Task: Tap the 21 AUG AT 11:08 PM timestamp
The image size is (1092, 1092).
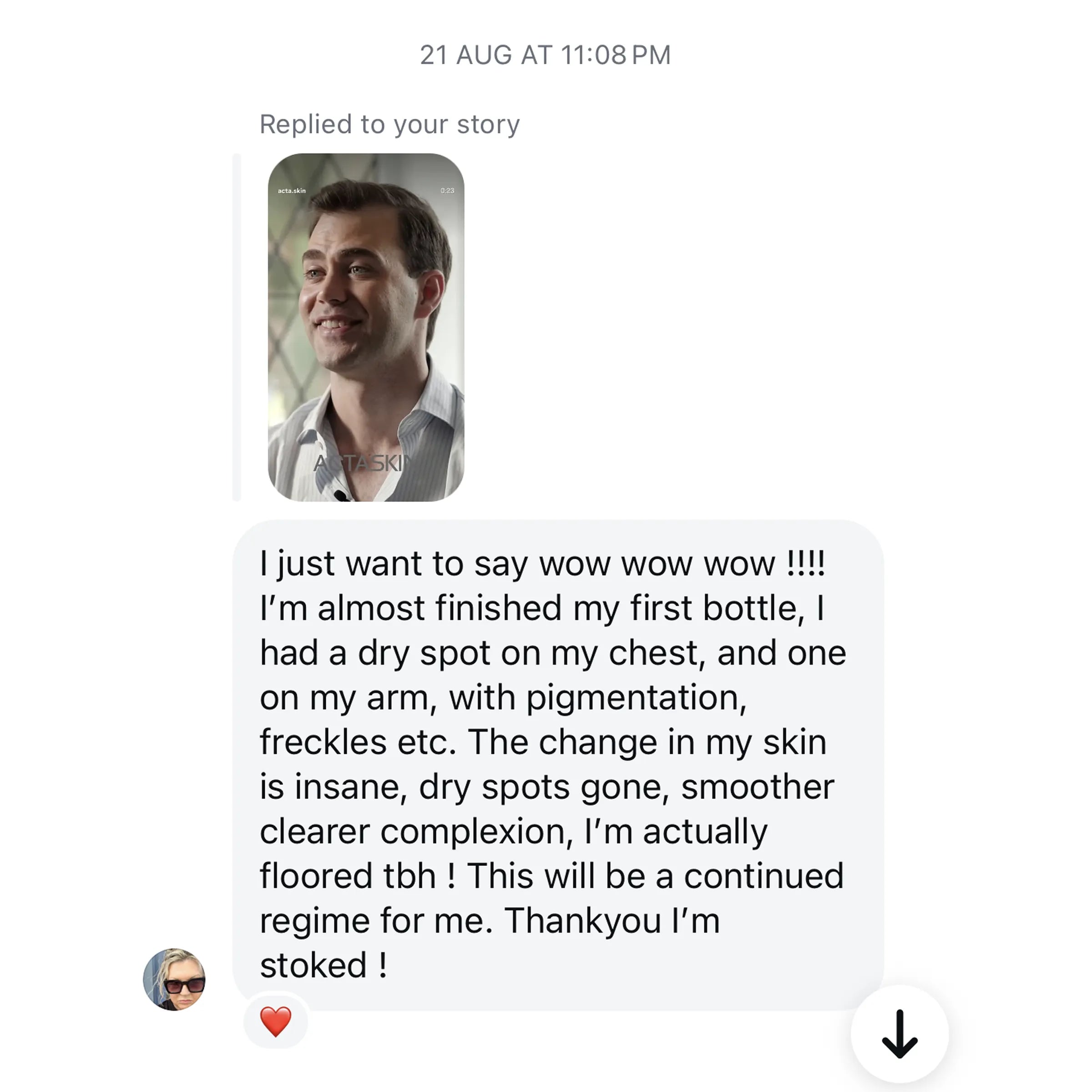Action: pos(546,56)
